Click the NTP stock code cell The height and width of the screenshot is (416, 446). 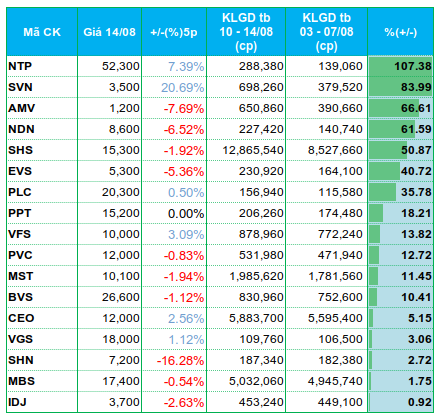click(42, 66)
